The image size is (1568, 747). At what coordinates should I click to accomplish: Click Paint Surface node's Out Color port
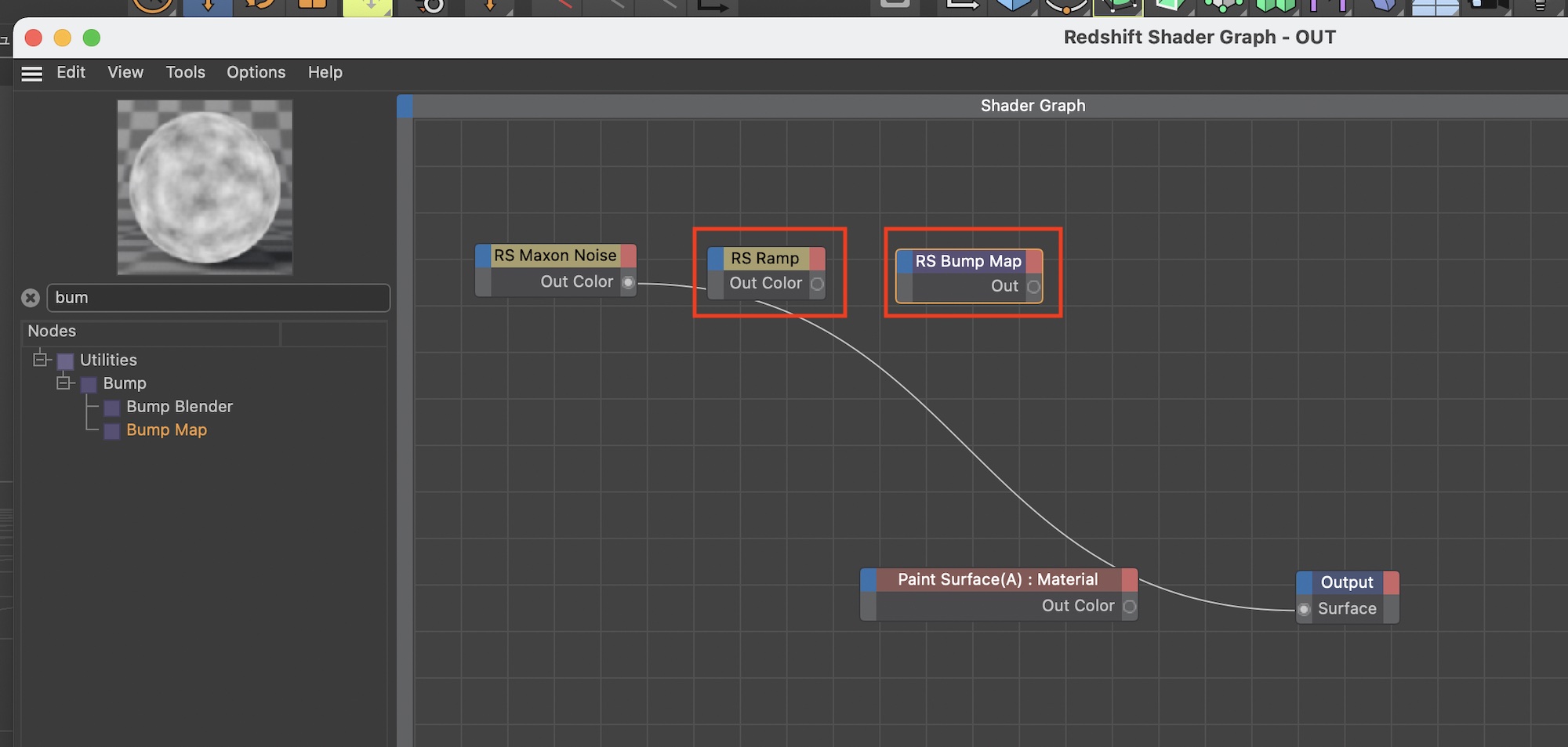click(x=1129, y=606)
